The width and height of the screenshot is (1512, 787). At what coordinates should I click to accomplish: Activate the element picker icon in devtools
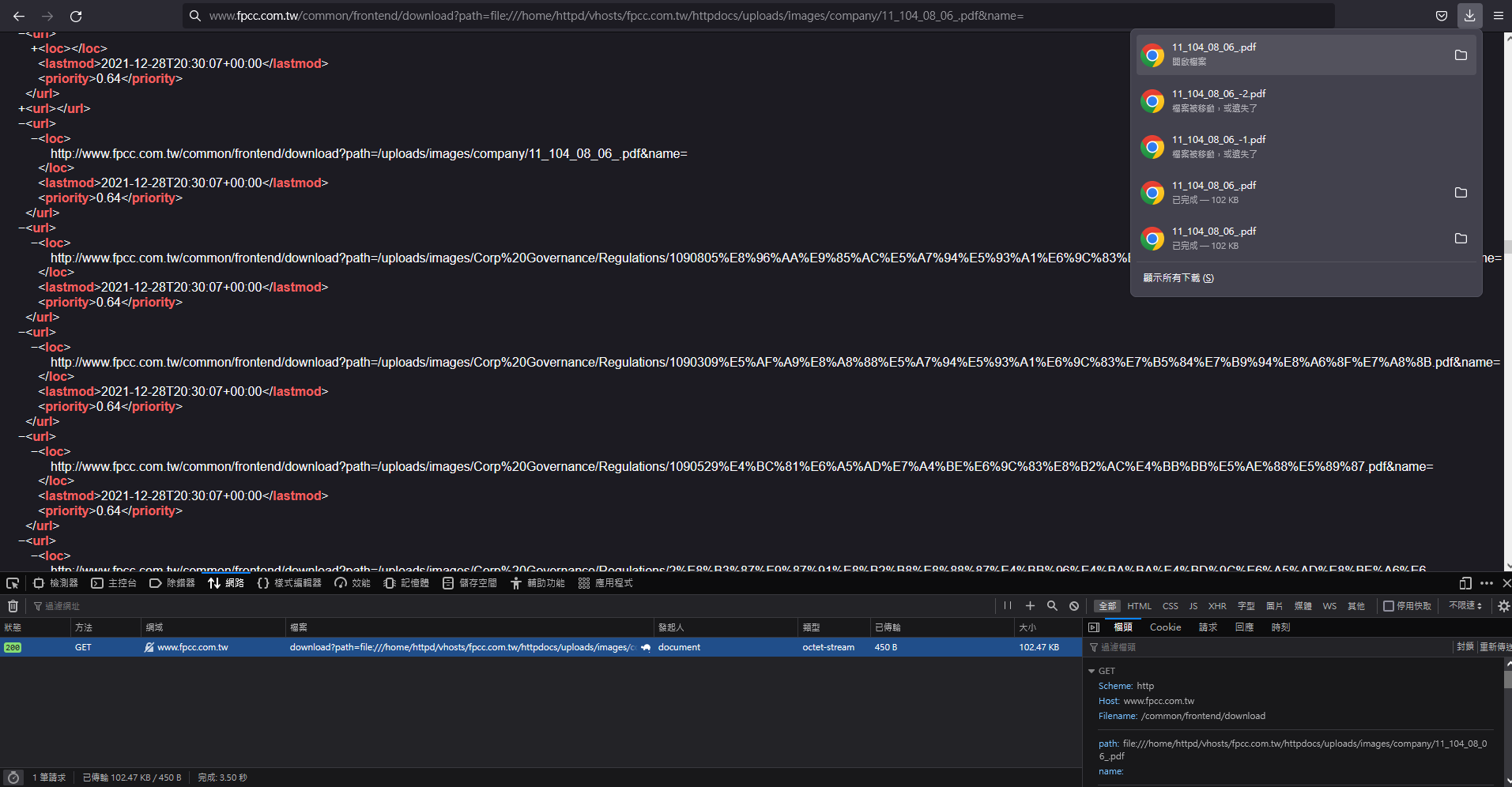click(13, 583)
